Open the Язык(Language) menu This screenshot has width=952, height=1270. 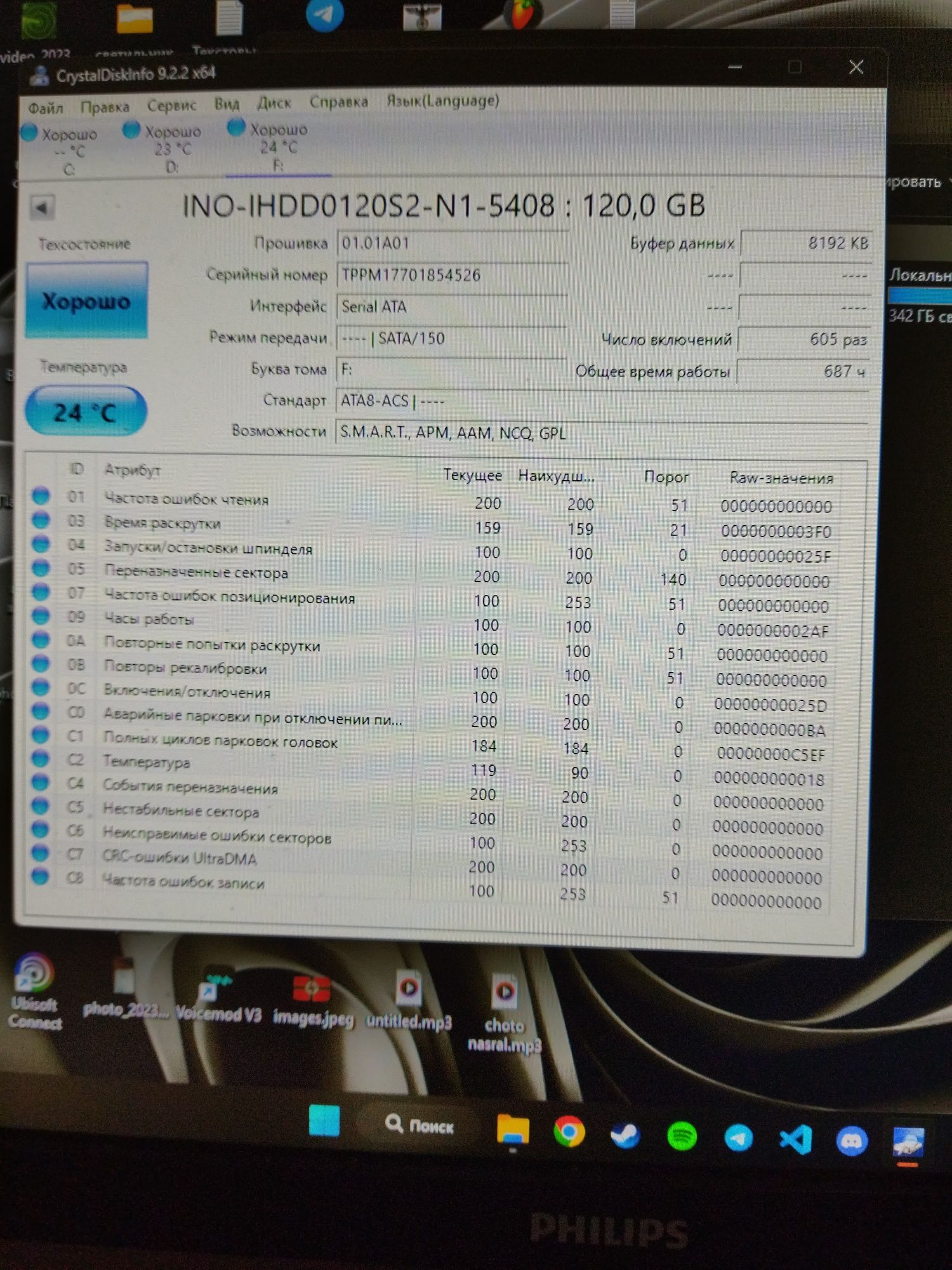click(443, 100)
